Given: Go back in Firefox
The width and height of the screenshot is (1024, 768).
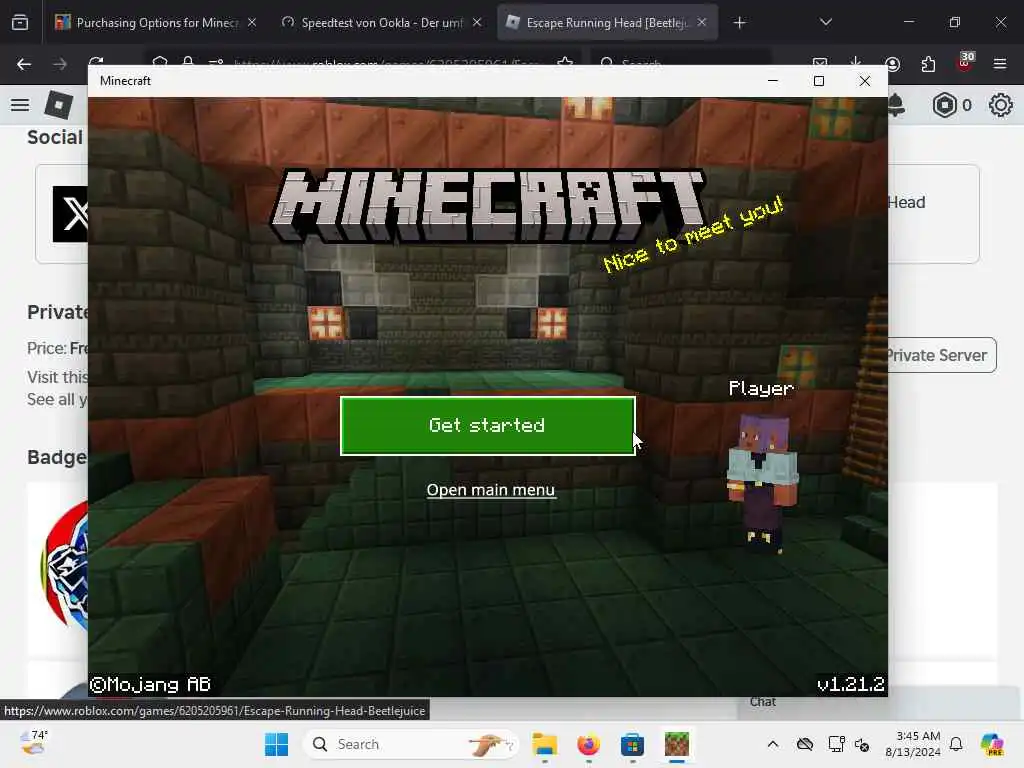Looking at the screenshot, I should click(24, 64).
